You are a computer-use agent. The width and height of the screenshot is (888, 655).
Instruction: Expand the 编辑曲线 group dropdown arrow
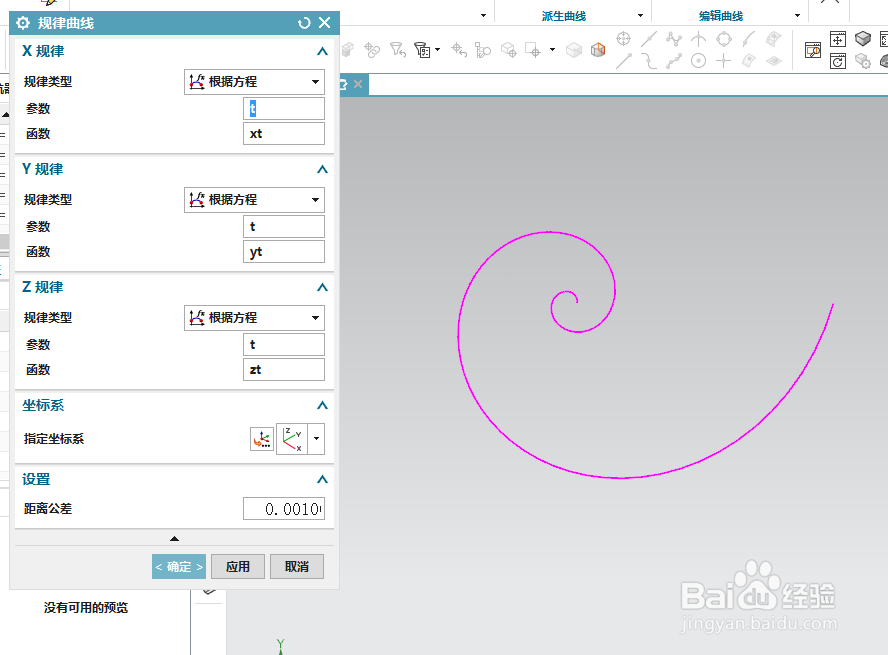(x=797, y=16)
